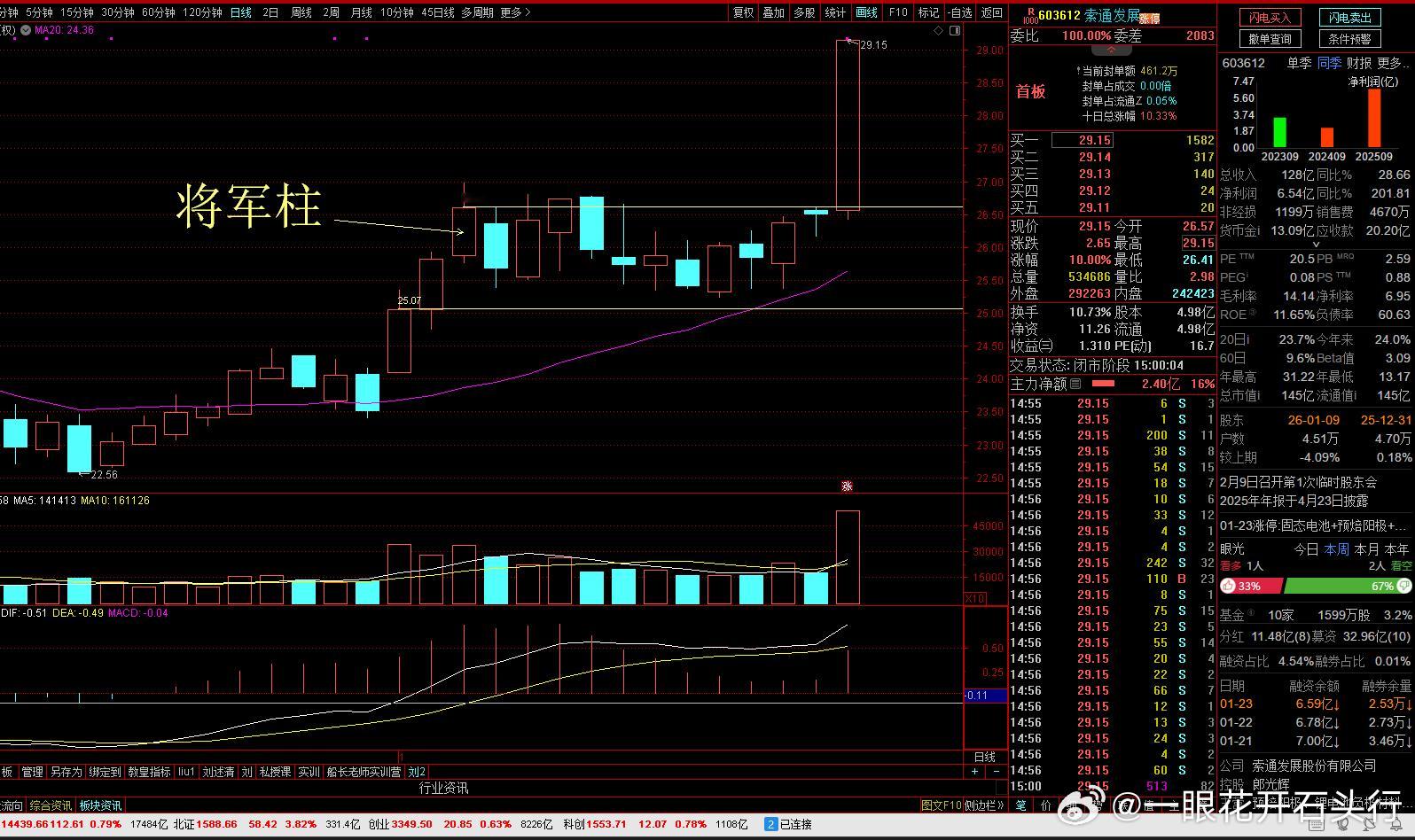Click the 涨停 limit-up badge
This screenshot has height=840, width=1415.
click(x=1149, y=17)
